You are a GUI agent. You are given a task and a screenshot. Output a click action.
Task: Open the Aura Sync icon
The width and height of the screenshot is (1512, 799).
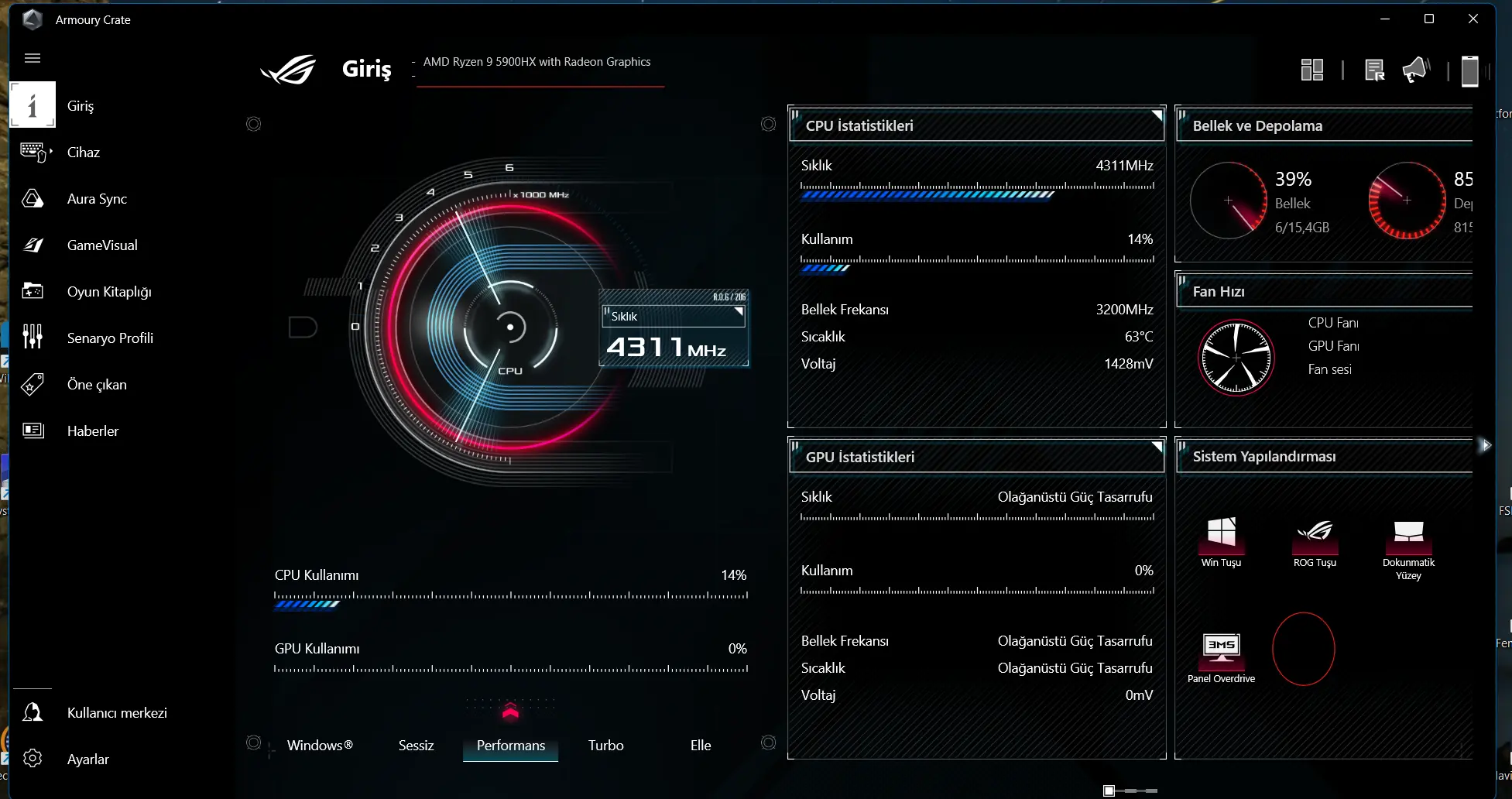pyautogui.click(x=33, y=199)
